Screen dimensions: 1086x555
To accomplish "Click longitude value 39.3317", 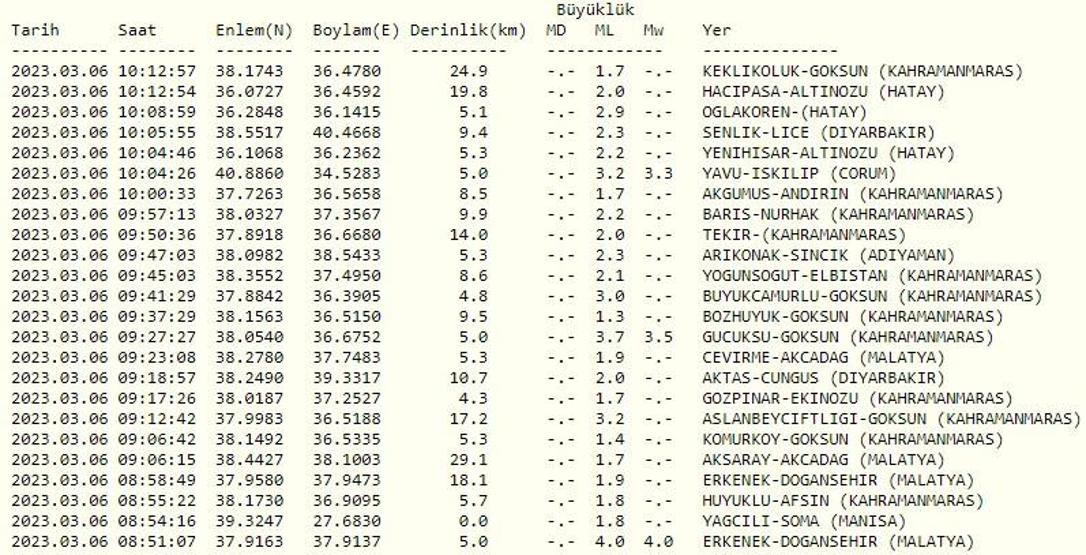I will [346, 378].
